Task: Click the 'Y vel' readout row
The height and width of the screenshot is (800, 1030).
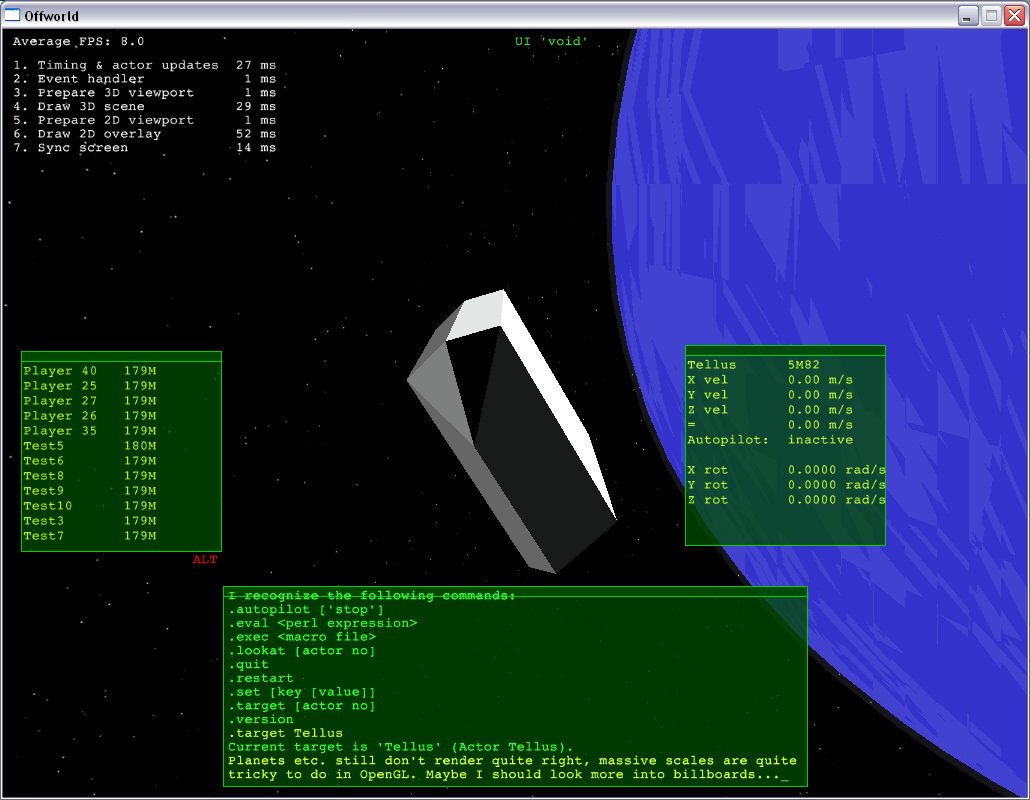Action: [771, 395]
